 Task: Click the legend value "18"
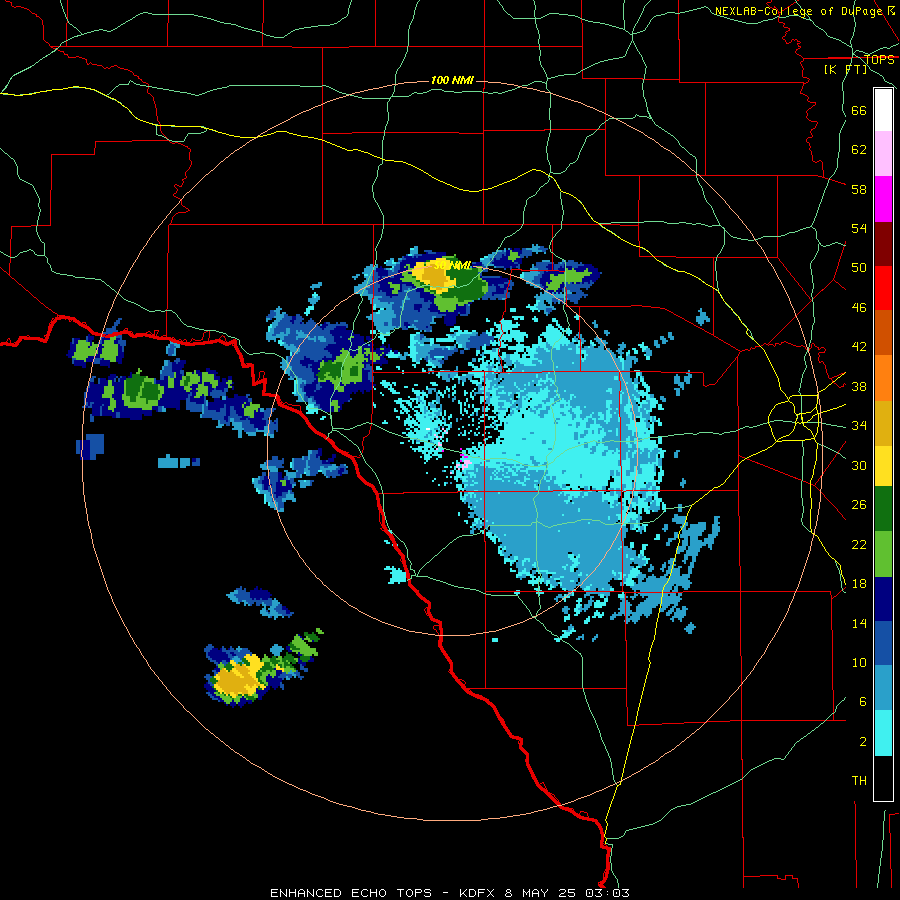(859, 584)
